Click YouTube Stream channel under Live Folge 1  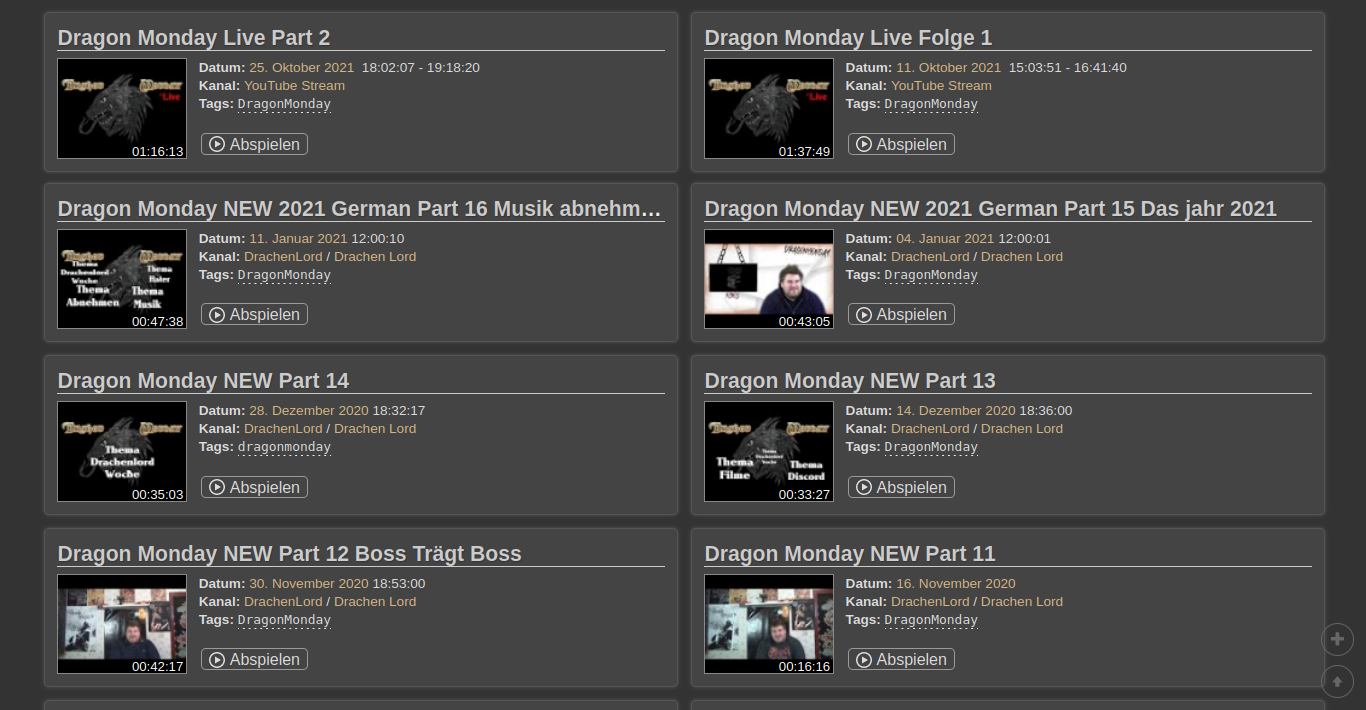[942, 86]
